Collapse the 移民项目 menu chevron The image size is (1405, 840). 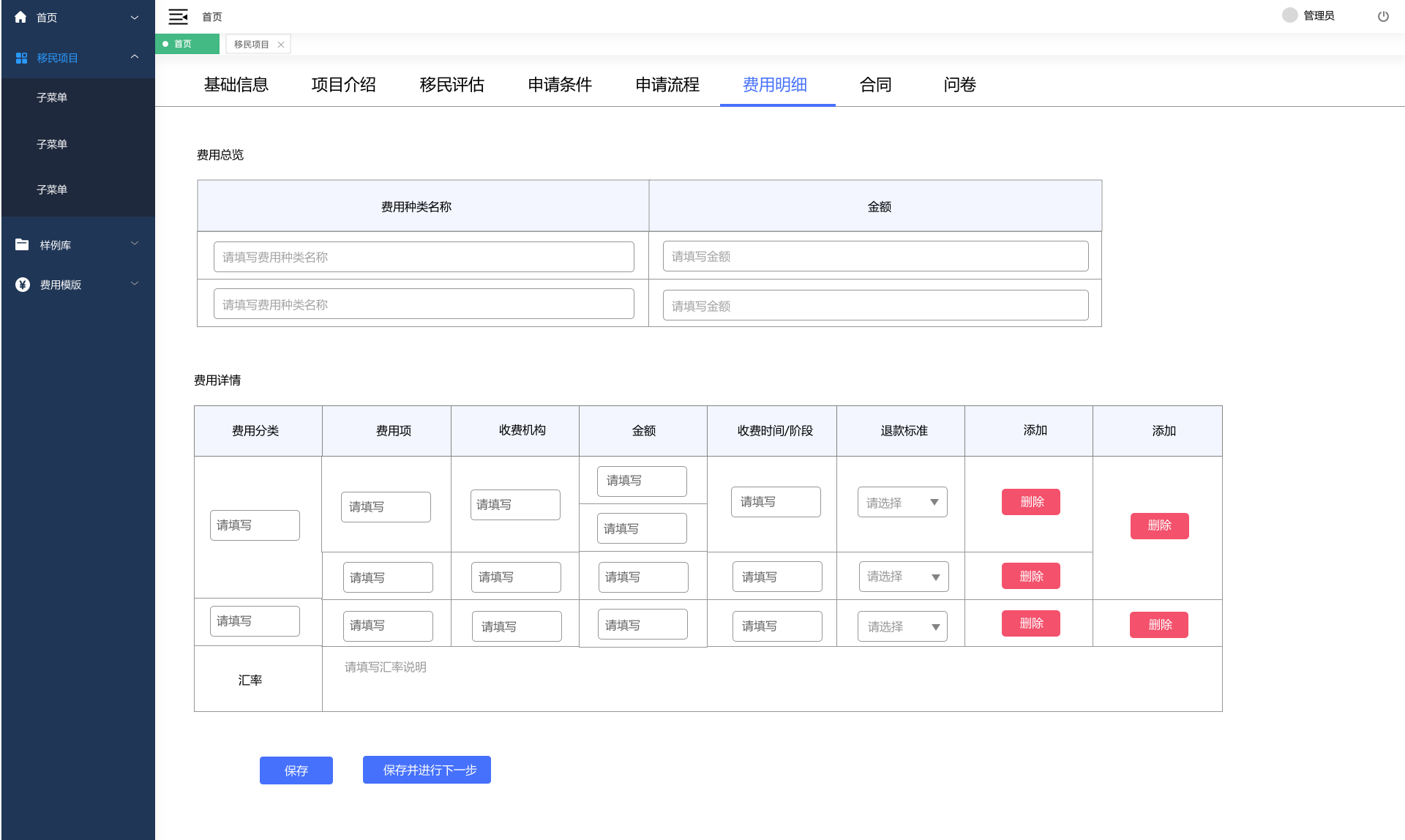pyautogui.click(x=135, y=57)
